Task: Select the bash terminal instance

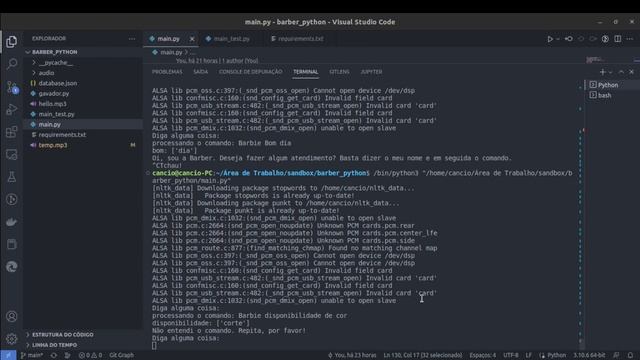Action: click(612, 95)
